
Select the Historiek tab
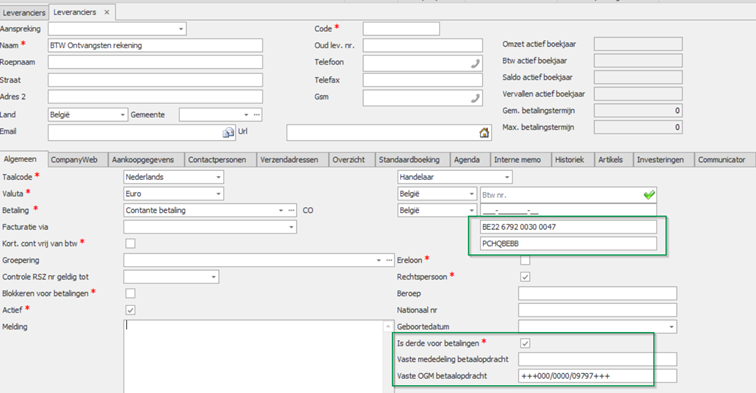click(569, 160)
